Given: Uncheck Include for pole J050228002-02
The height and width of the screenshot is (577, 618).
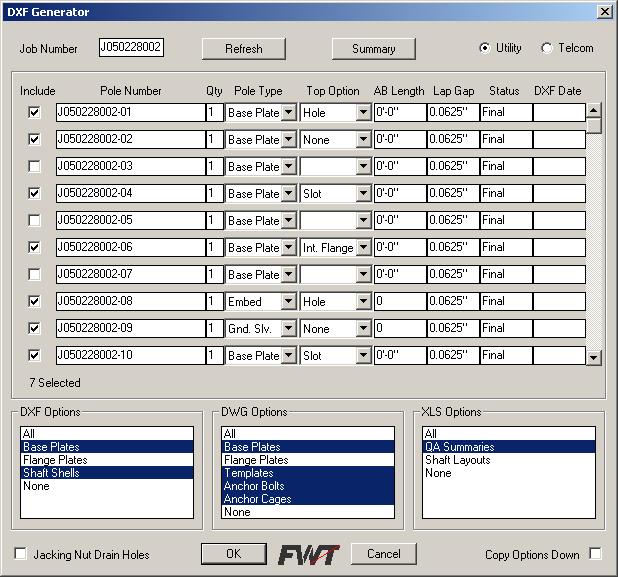Looking at the screenshot, I should coord(34,139).
